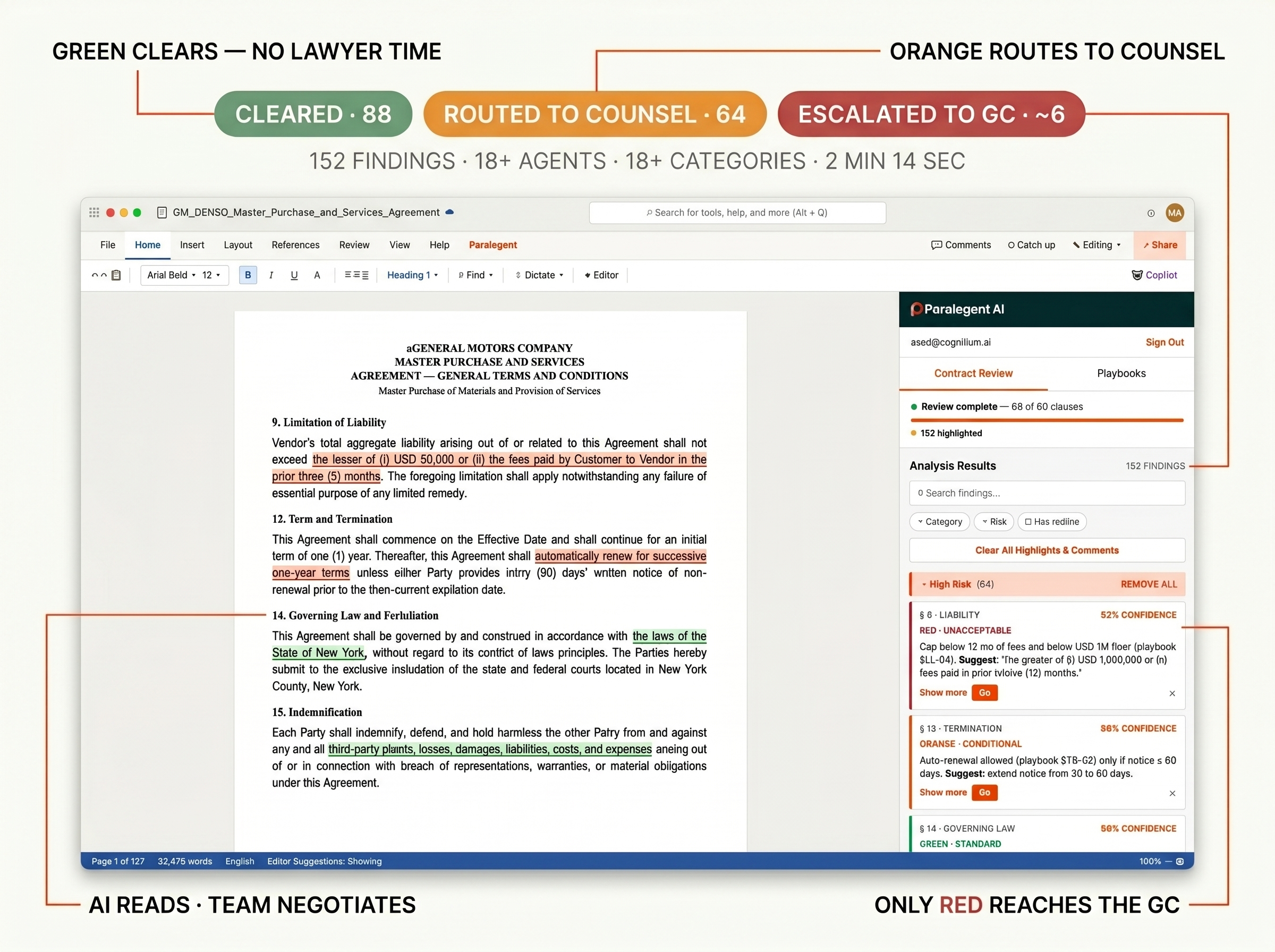Viewport: 1275px width, 952px height.
Task: Open the Comments pane
Action: coord(961,245)
